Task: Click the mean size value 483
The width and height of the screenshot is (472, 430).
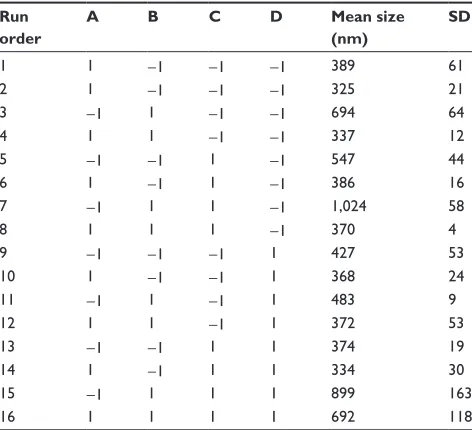Action: (343, 299)
